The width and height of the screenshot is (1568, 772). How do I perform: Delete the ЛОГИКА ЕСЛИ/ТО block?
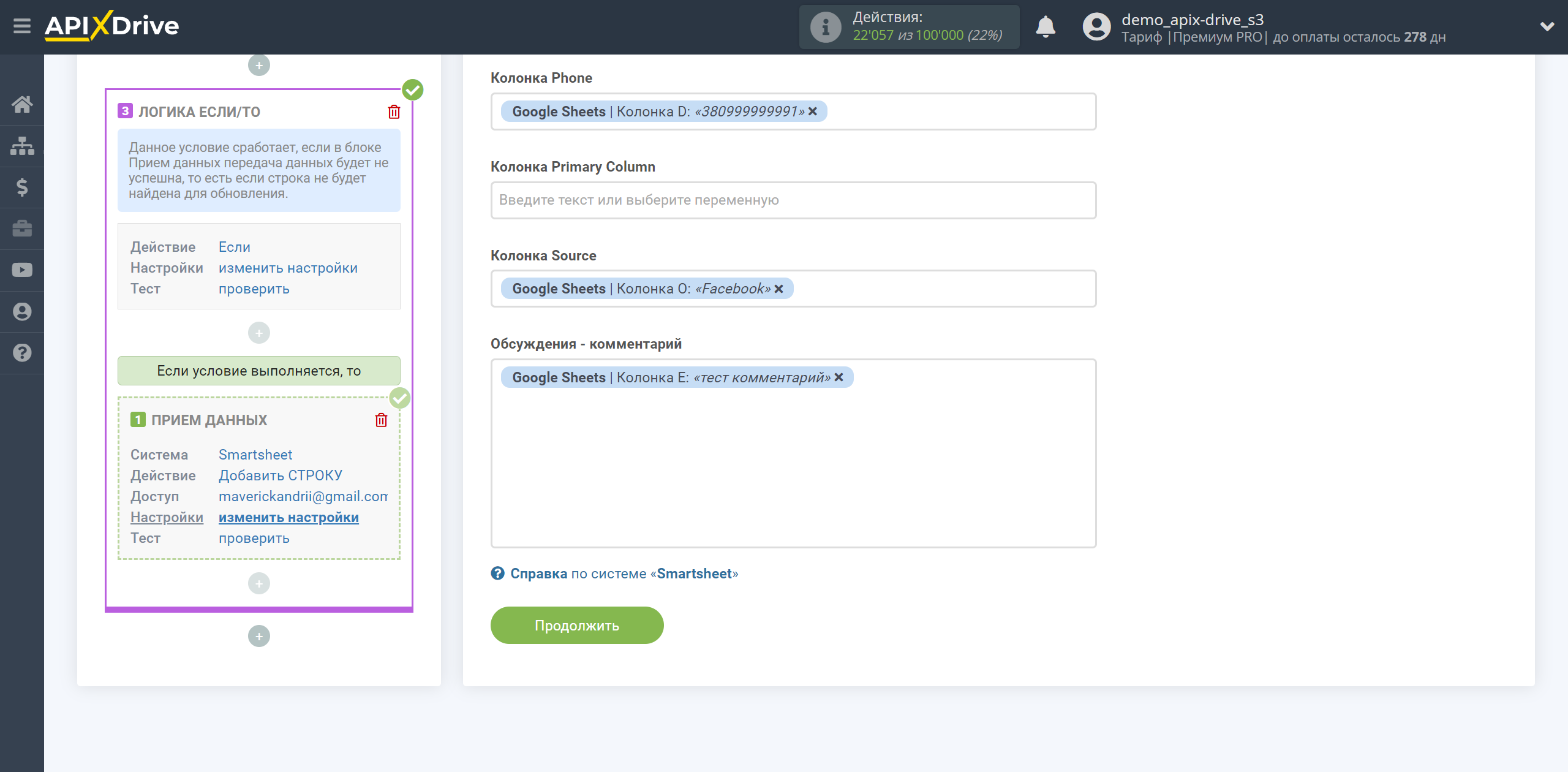pyautogui.click(x=394, y=112)
